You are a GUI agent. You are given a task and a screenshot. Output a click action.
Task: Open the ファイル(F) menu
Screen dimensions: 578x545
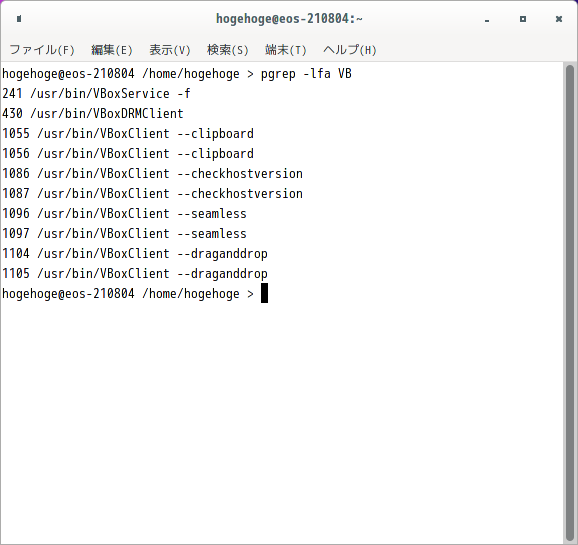point(42,50)
